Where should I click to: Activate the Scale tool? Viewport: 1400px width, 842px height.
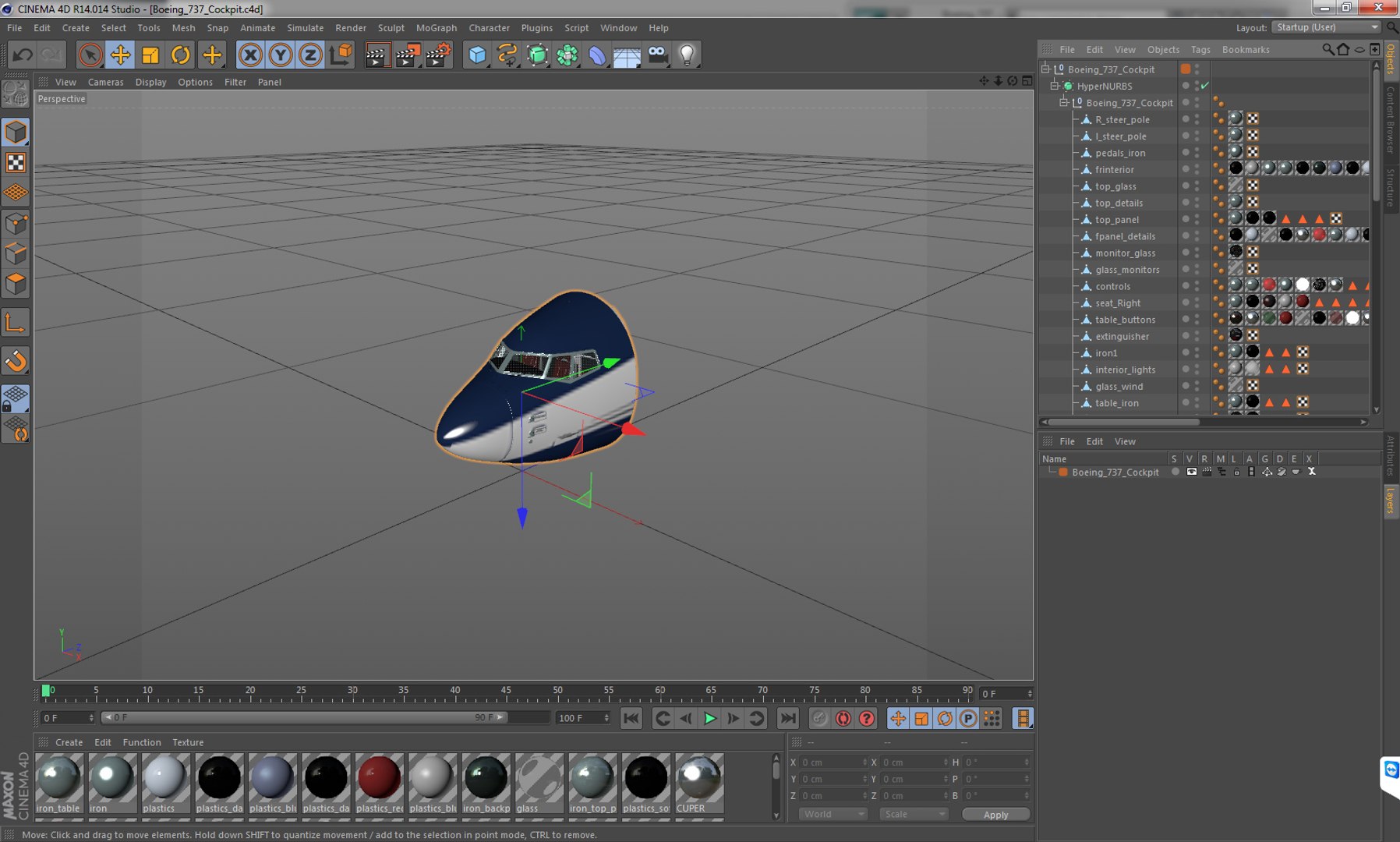click(150, 55)
